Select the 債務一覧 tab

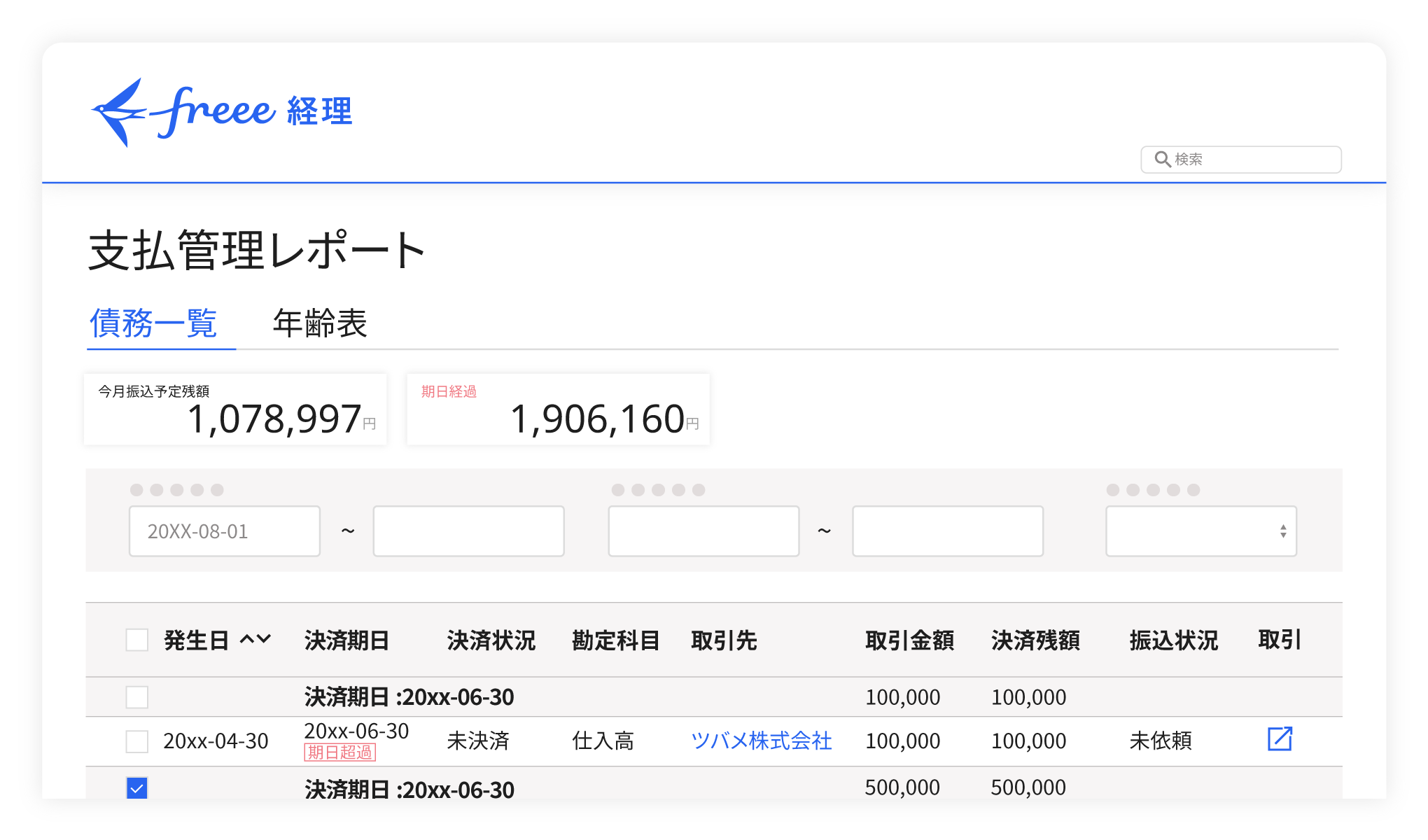tap(154, 324)
